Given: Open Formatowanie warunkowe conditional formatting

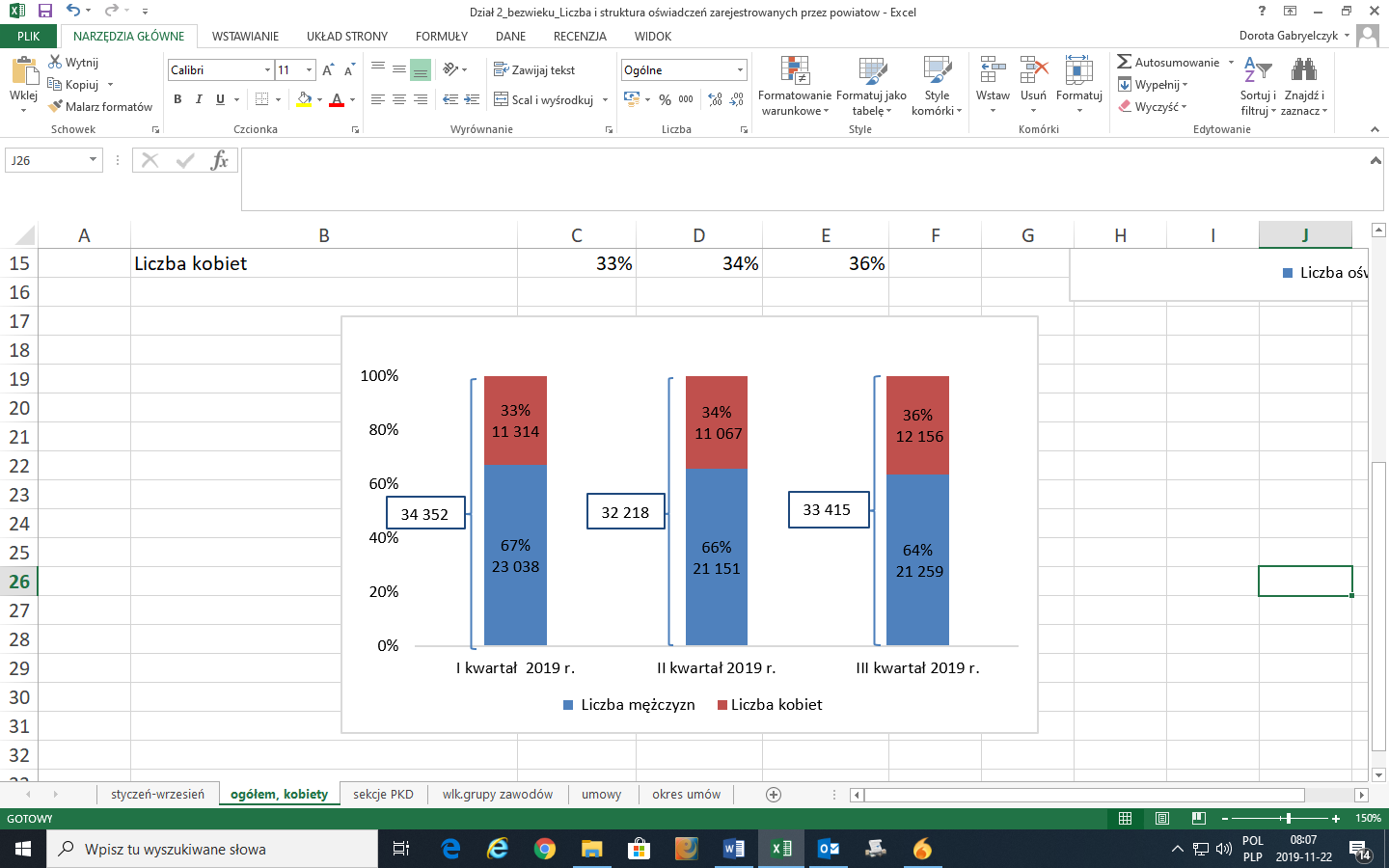Looking at the screenshot, I should (795, 87).
